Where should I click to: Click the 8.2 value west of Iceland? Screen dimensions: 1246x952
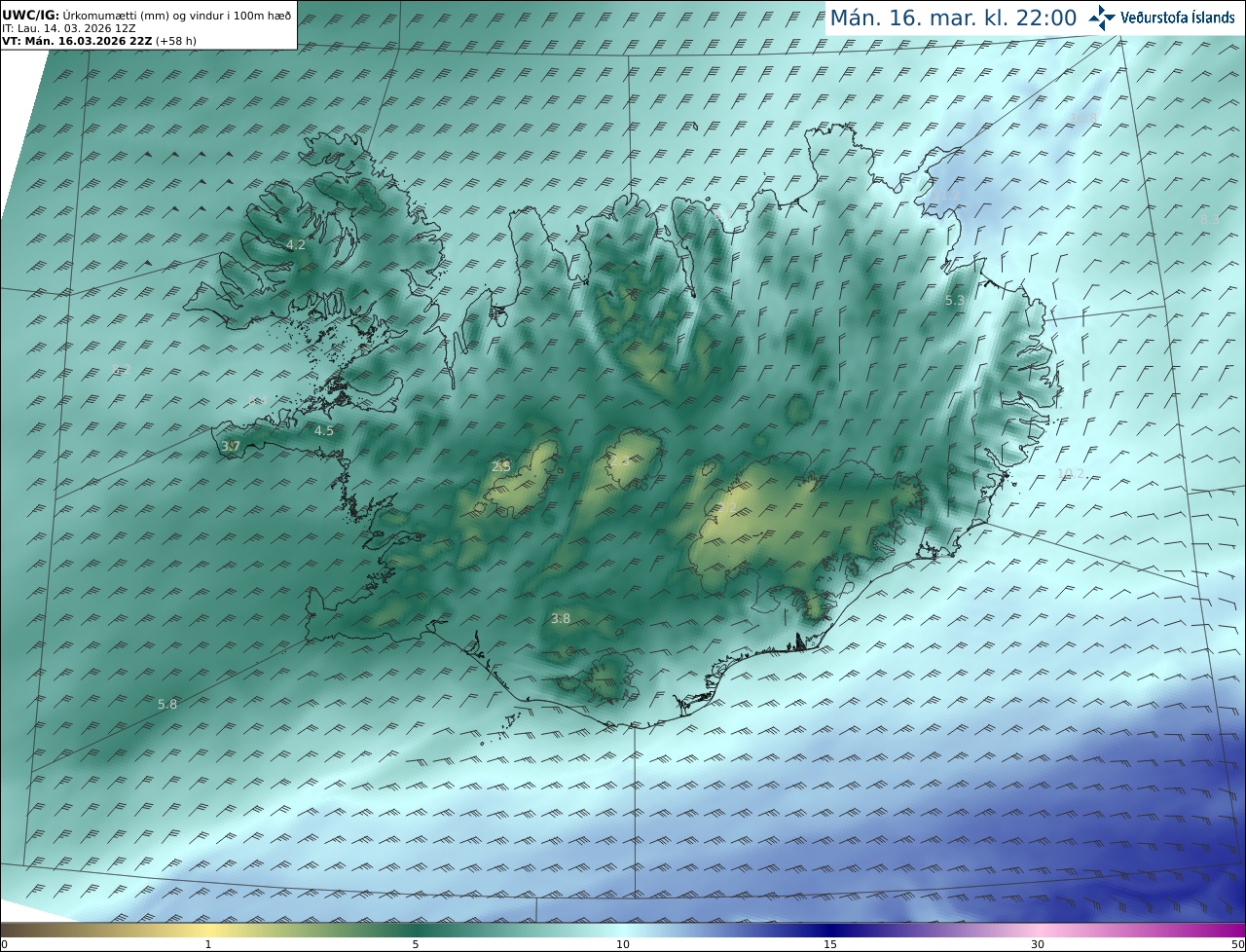(x=121, y=370)
